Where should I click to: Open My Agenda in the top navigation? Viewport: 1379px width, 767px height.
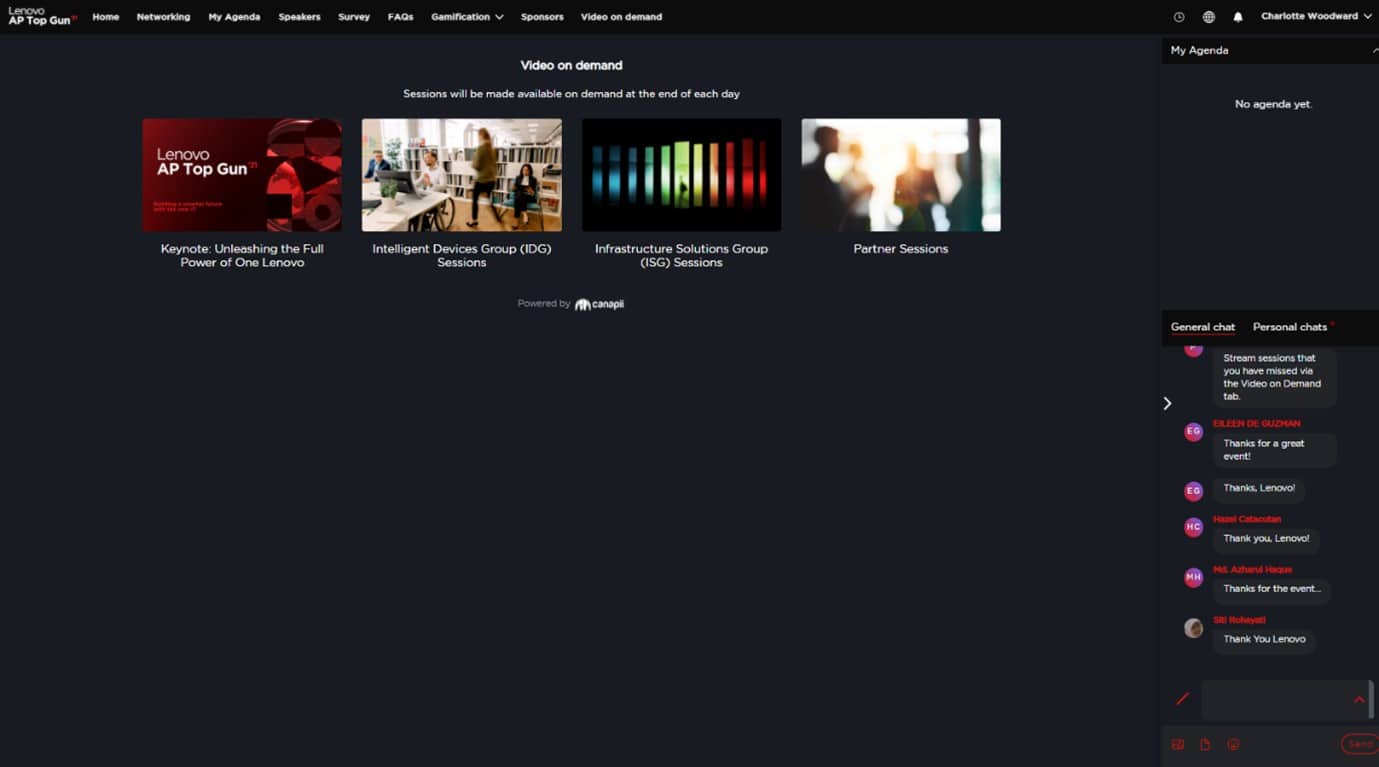point(234,17)
